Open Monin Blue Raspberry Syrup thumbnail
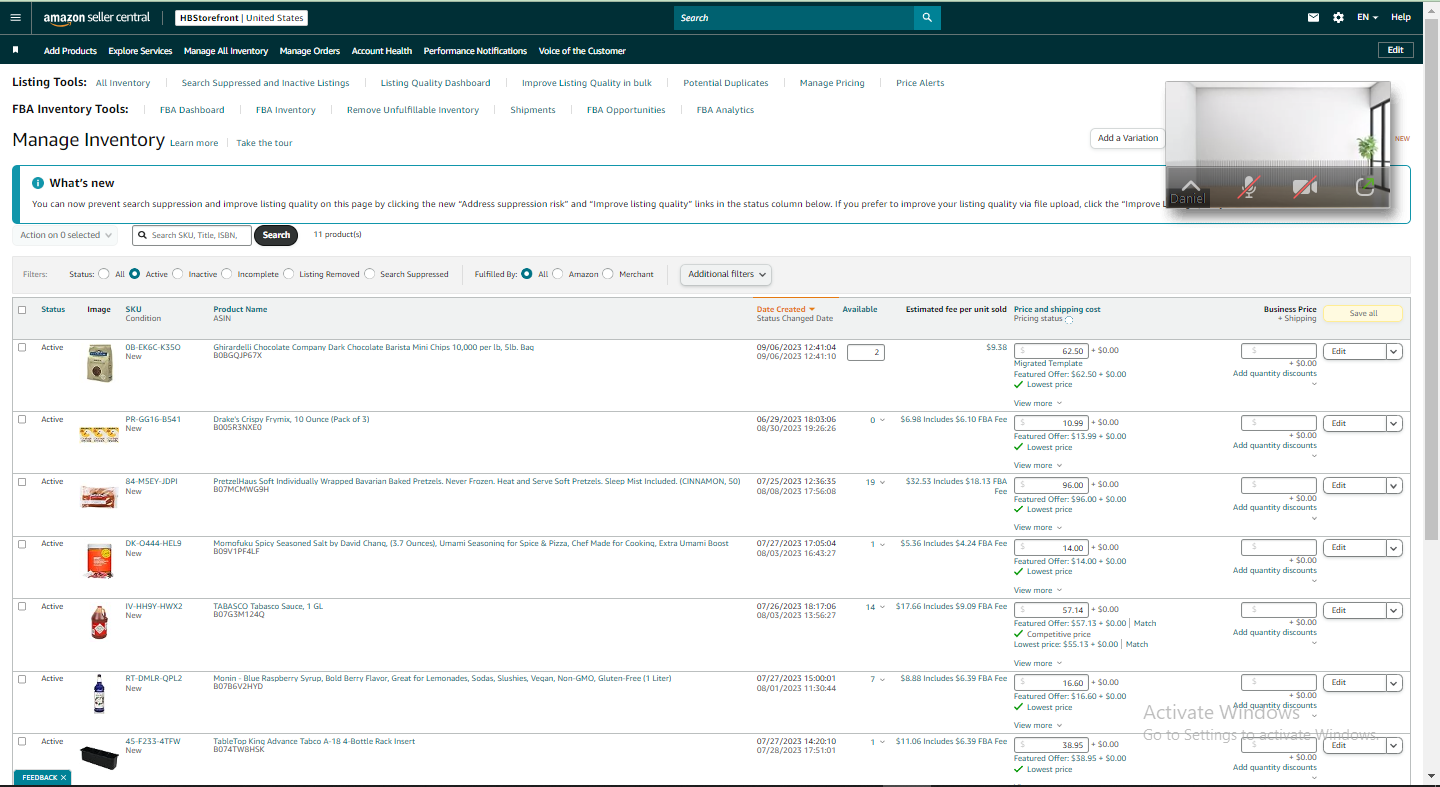1440x787 pixels. click(x=99, y=694)
